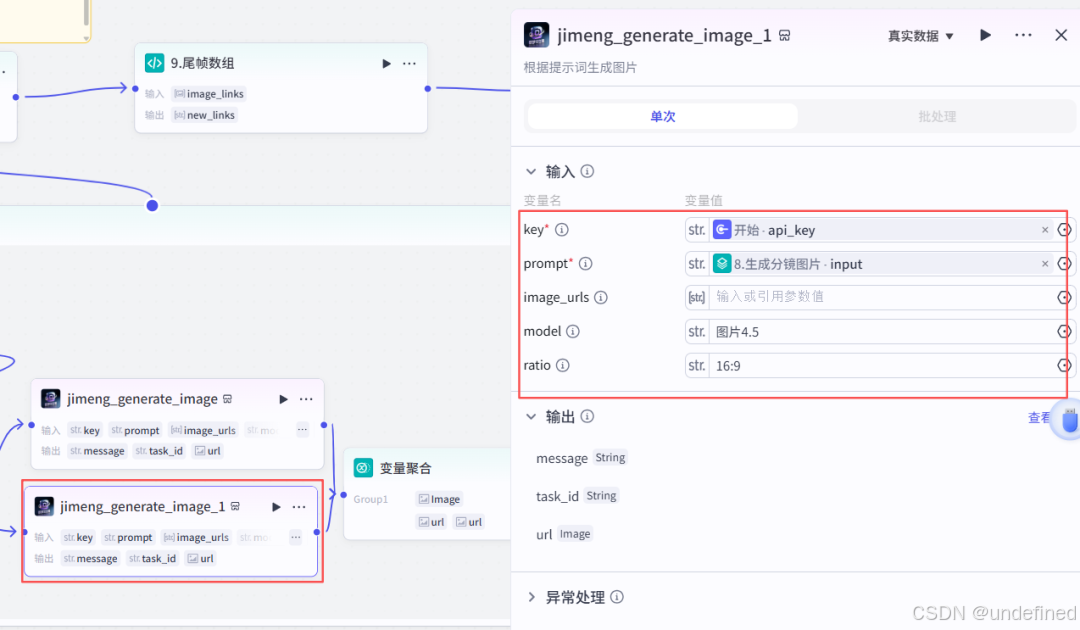
Task: Switch test mode from 真实数据 dropdown
Action: pos(917,34)
